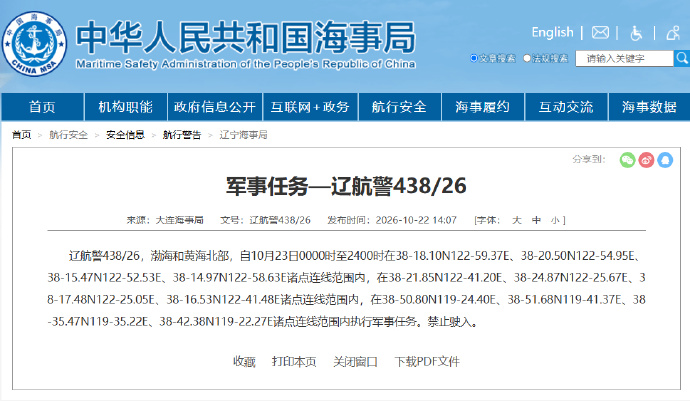Go to 辽宁海事局 in the breadcrumb
Image resolution: width=690 pixels, height=401 pixels.
click(243, 135)
